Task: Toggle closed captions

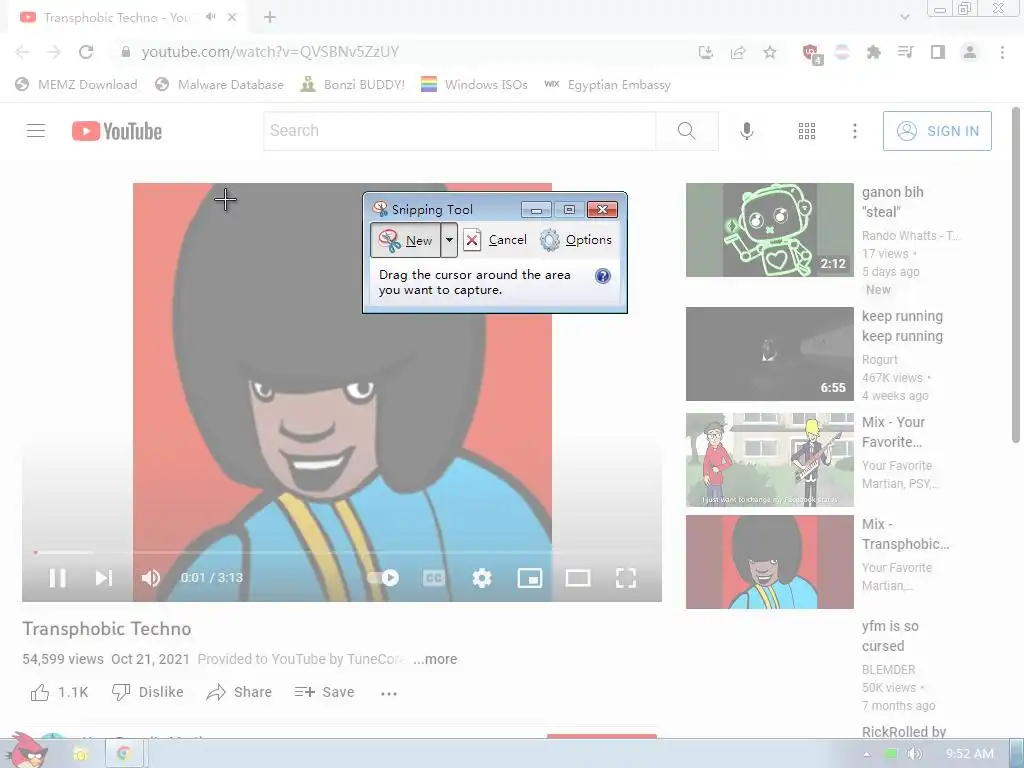Action: point(434,578)
